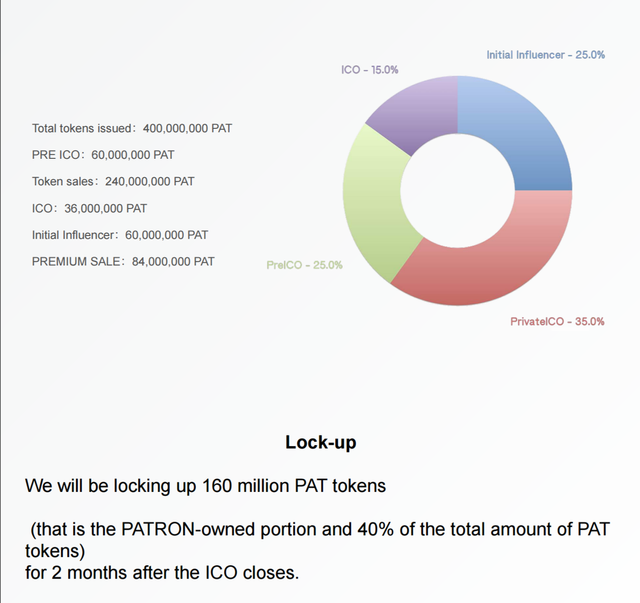This screenshot has height=603, width=640.
Task: Click the 'ICO: 36,000,000 PAT' line
Action: [89, 208]
